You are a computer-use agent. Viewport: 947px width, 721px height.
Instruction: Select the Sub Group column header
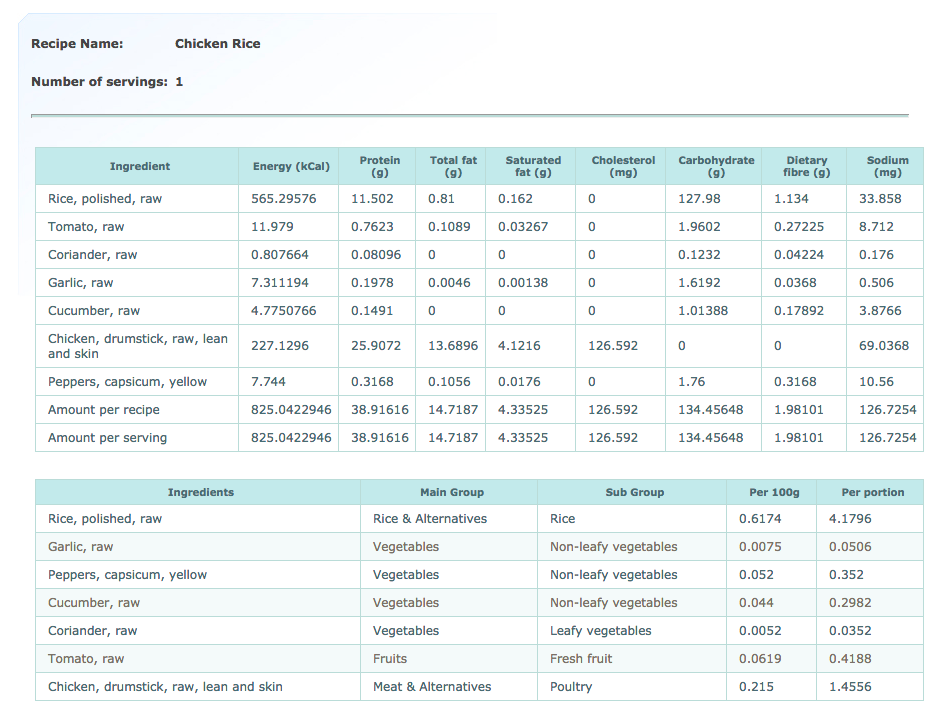[x=634, y=492]
